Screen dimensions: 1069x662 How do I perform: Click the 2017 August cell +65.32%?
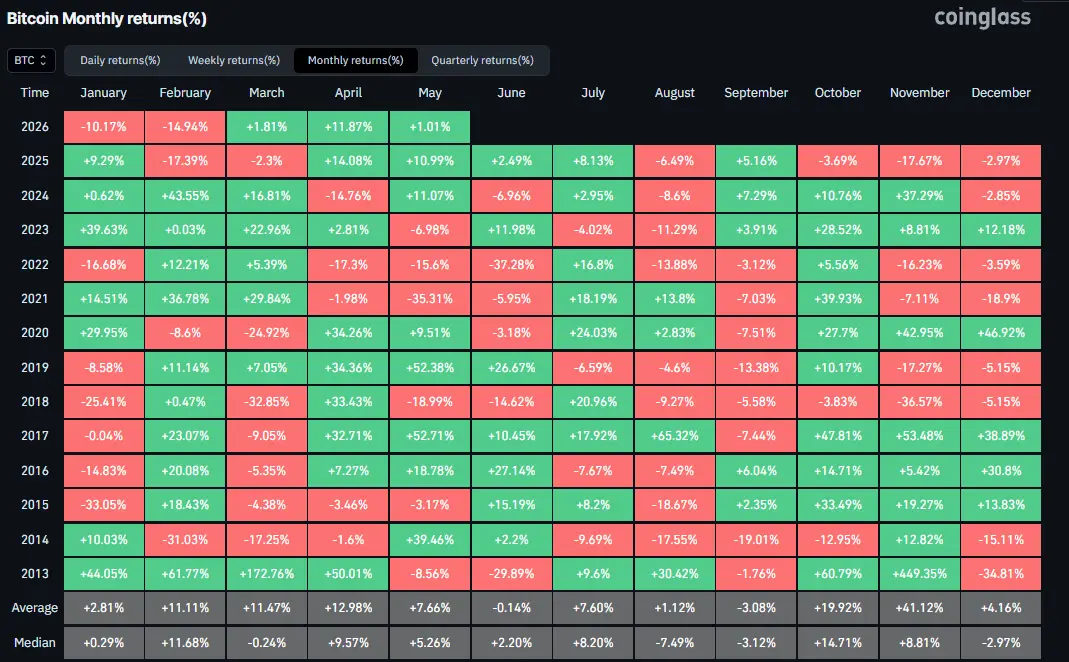674,436
